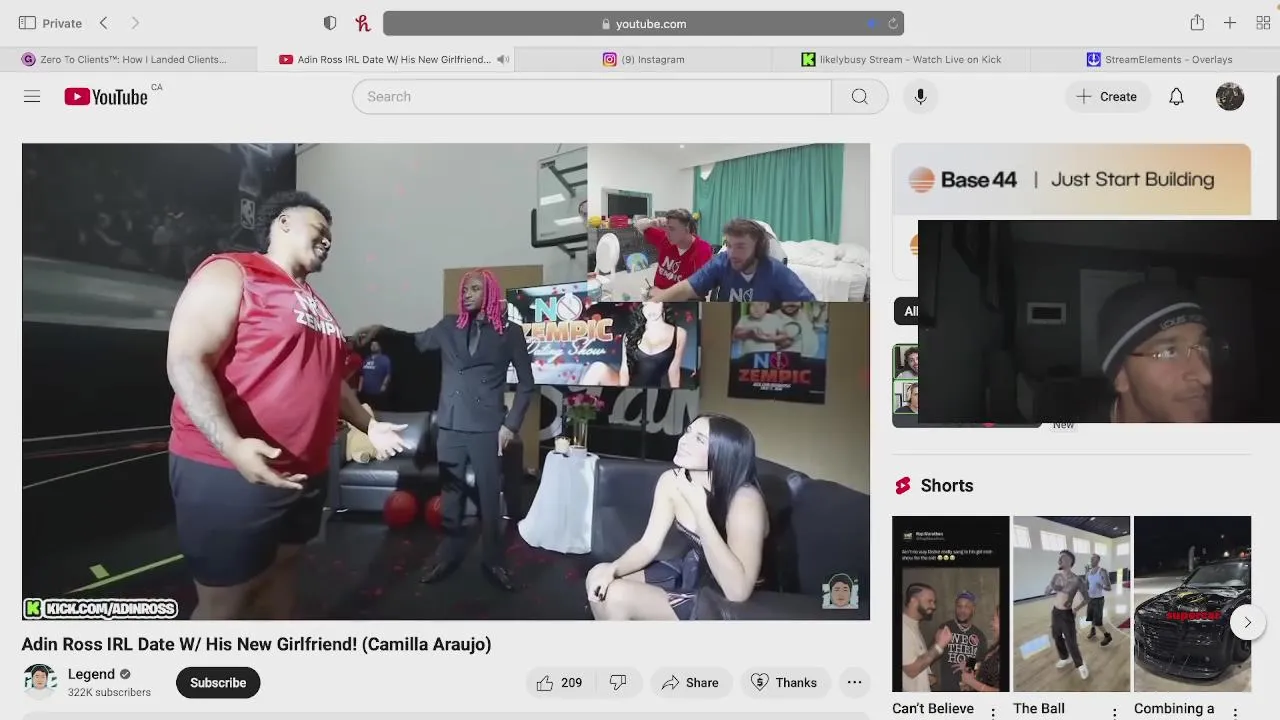Open YouTube notifications bell

(x=1176, y=96)
